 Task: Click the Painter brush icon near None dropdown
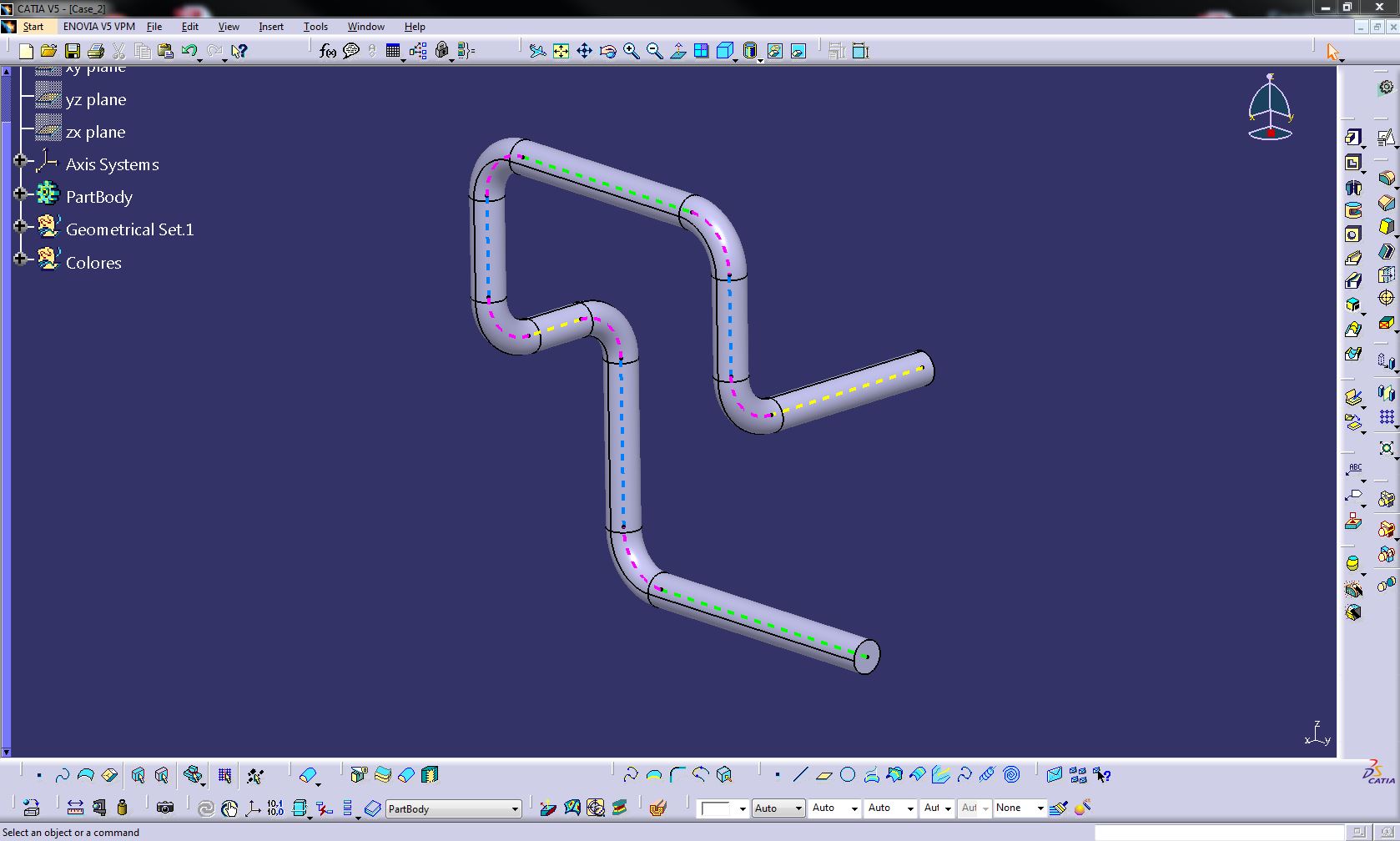(1059, 808)
